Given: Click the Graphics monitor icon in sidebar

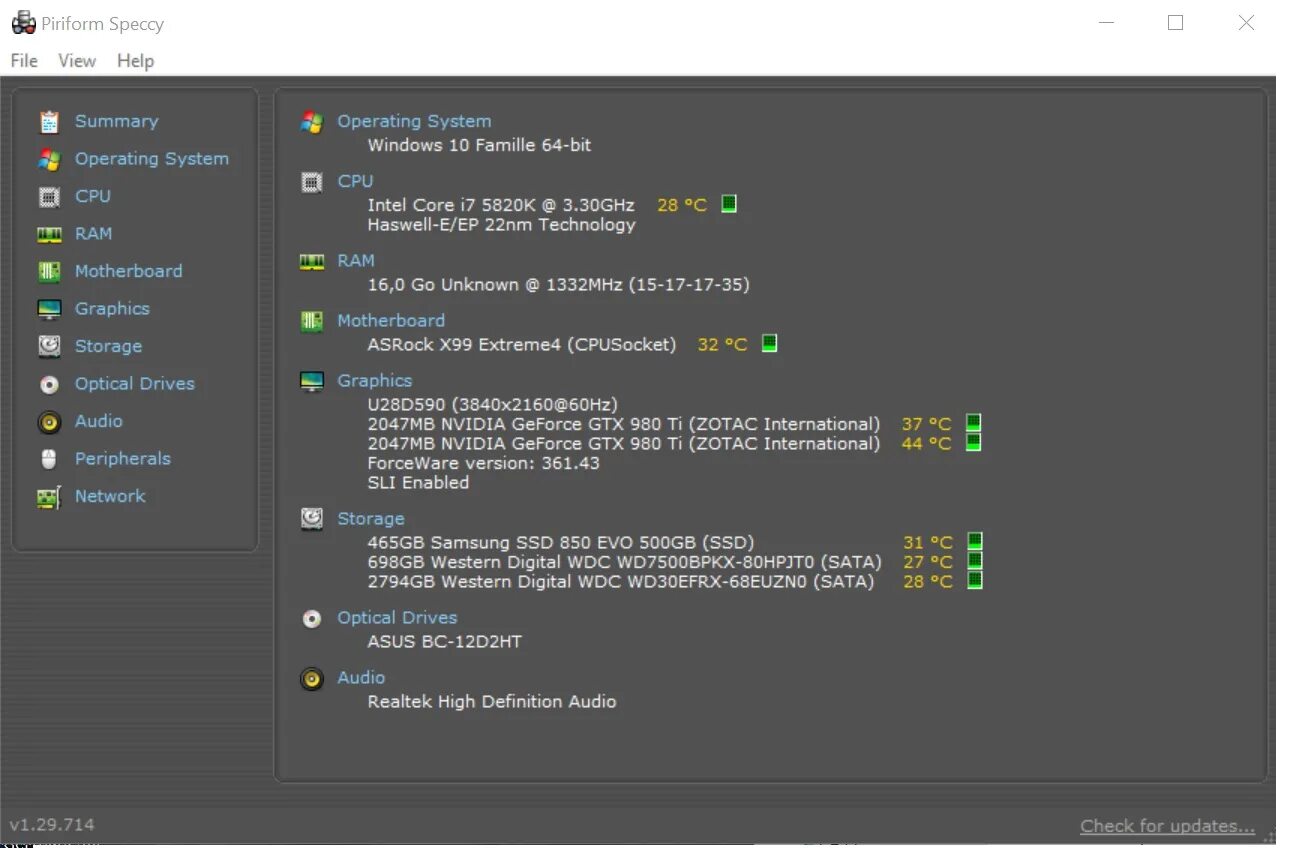Looking at the screenshot, I should (49, 309).
